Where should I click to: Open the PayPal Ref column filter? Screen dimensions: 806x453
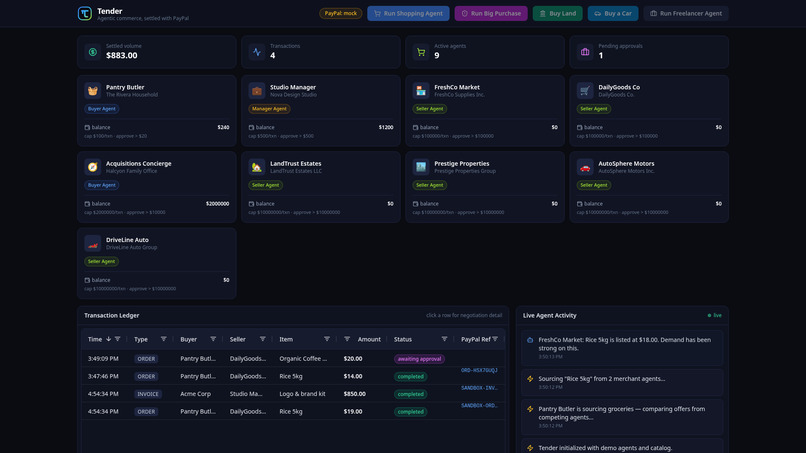(495, 339)
